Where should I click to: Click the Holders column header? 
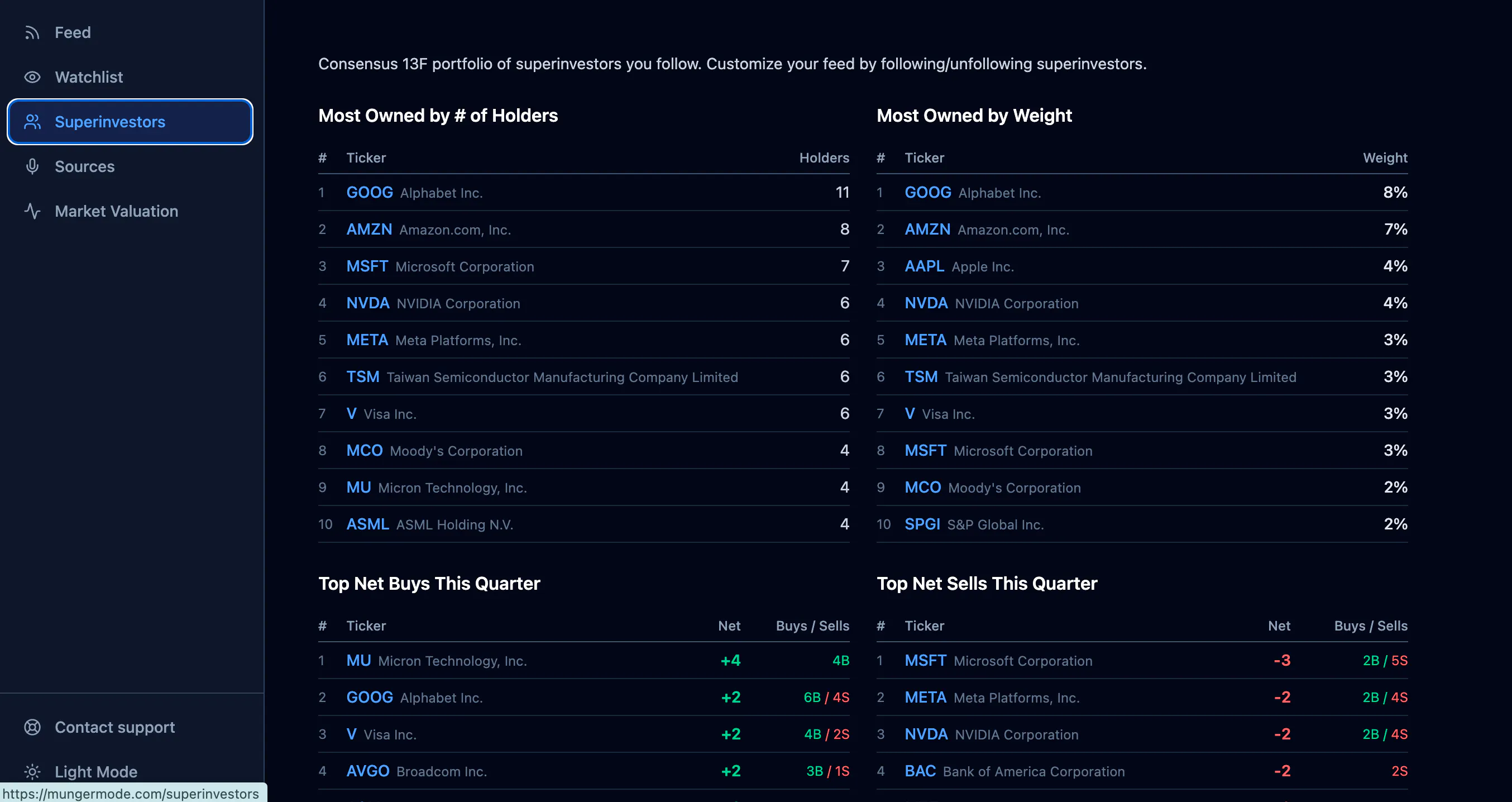(x=824, y=158)
